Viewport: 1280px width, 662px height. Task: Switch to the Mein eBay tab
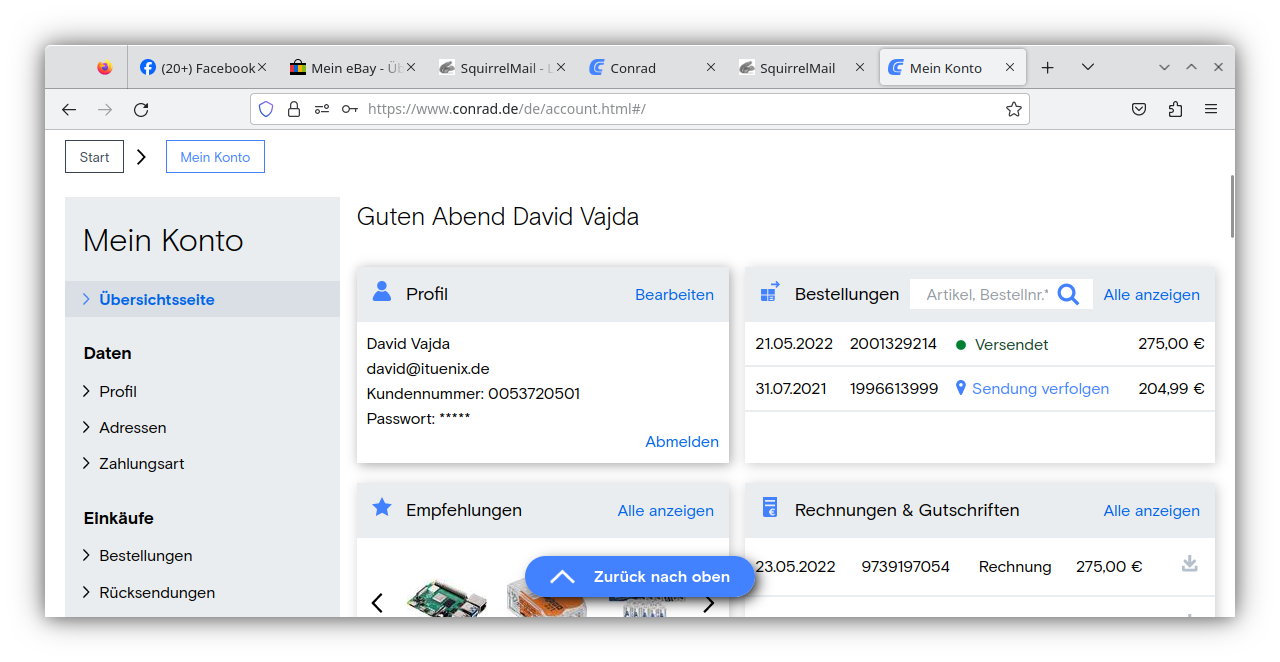click(x=345, y=68)
